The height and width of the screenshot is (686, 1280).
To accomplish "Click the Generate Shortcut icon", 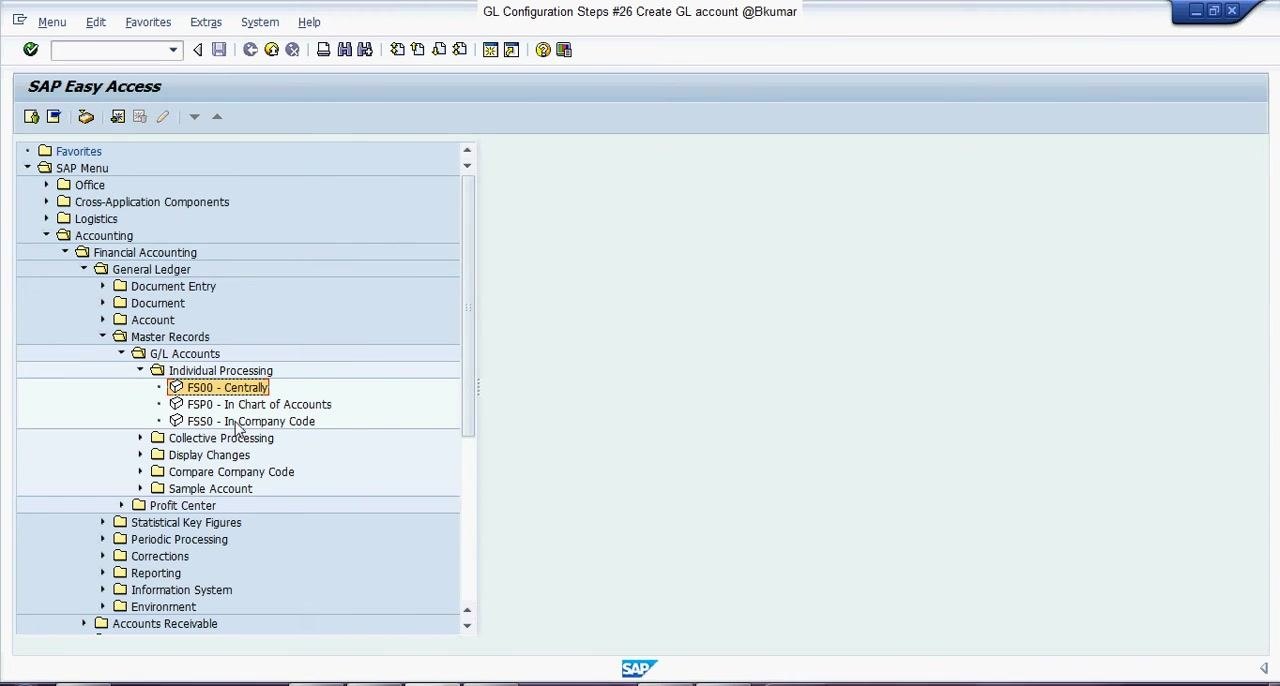I will click(511, 50).
